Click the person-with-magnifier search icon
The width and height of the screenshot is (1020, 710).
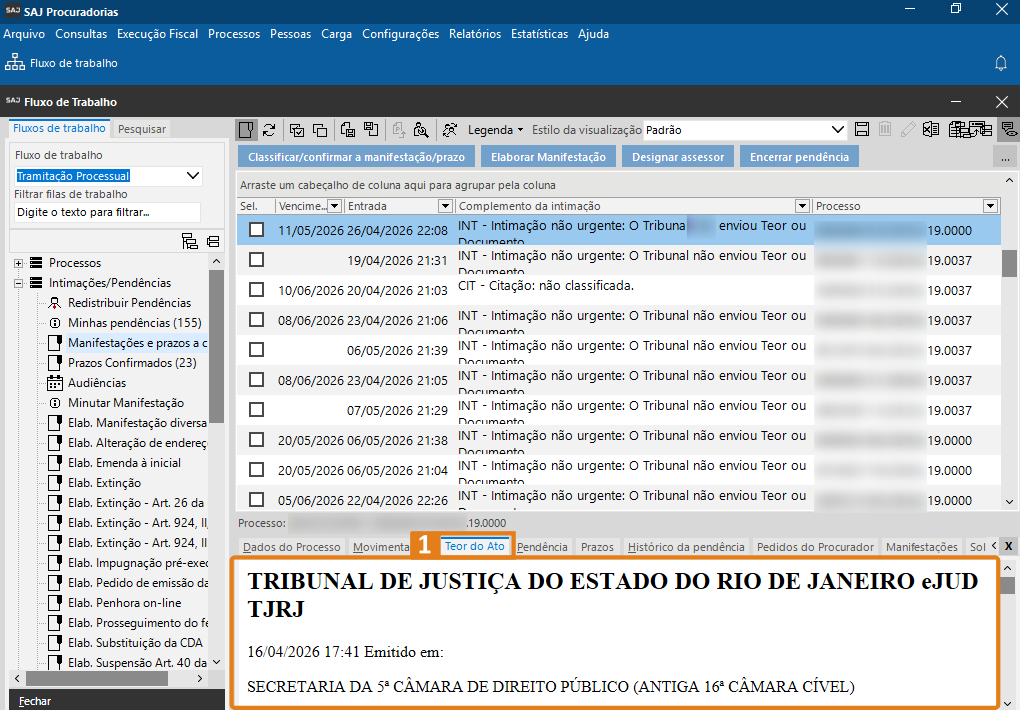pos(421,130)
